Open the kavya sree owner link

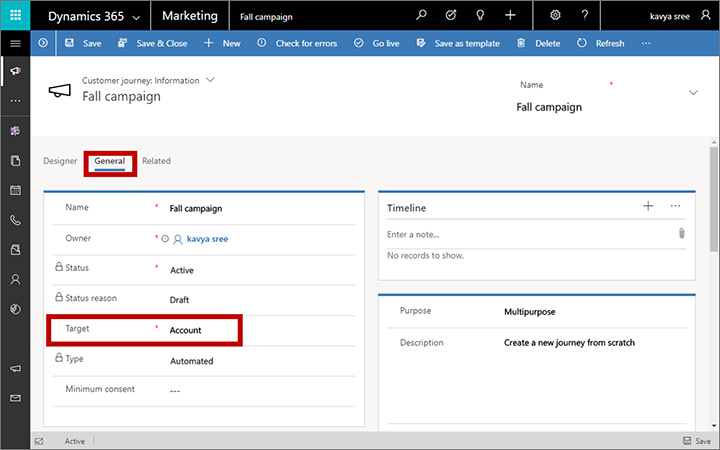coord(207,239)
